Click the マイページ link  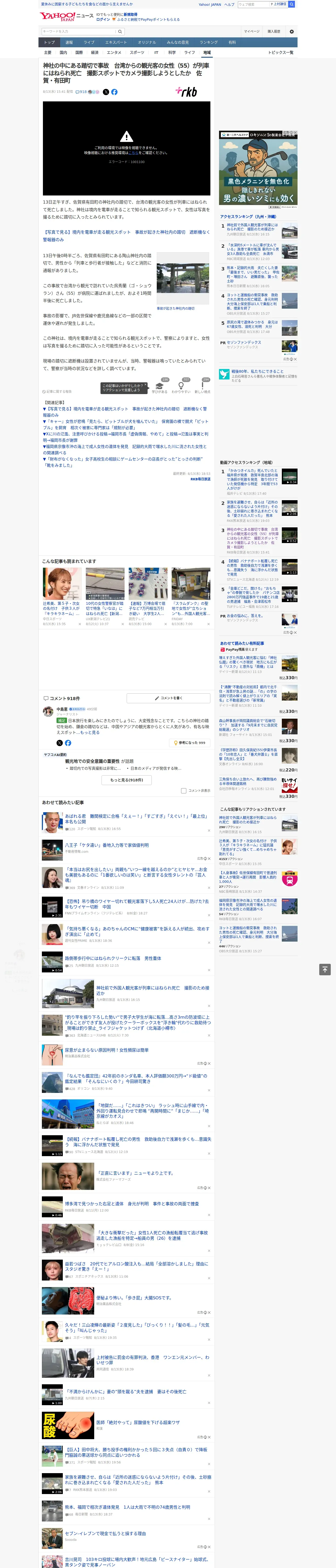pyautogui.click(x=252, y=31)
